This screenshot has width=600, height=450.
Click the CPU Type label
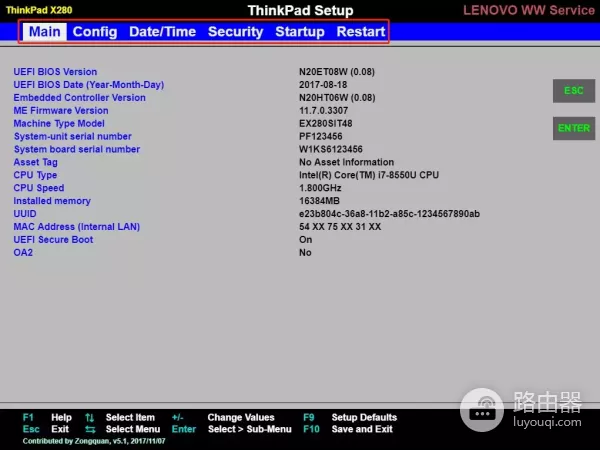coord(35,175)
